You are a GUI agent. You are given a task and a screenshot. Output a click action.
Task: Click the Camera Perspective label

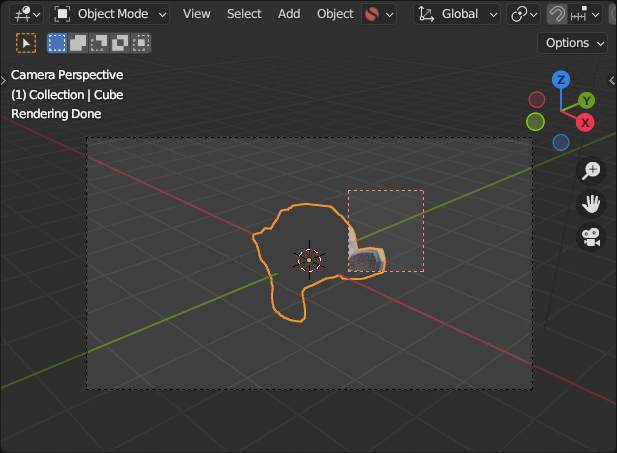67,75
